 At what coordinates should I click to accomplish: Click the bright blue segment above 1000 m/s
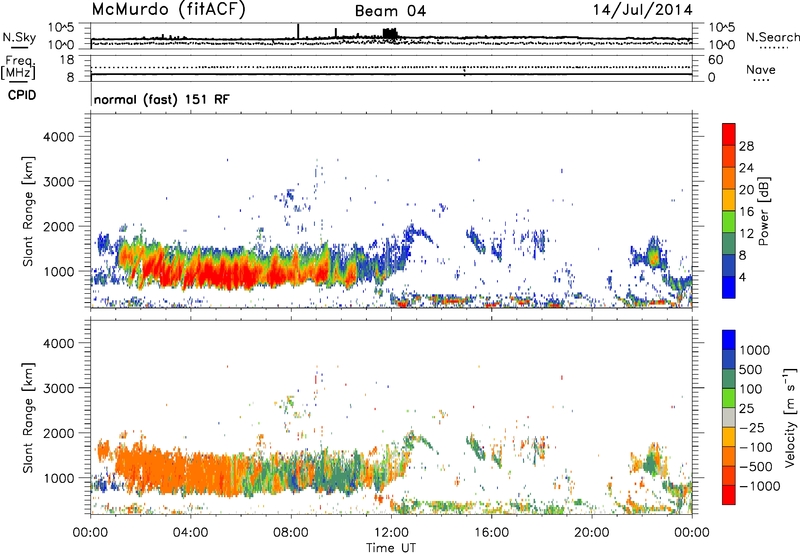(729, 340)
